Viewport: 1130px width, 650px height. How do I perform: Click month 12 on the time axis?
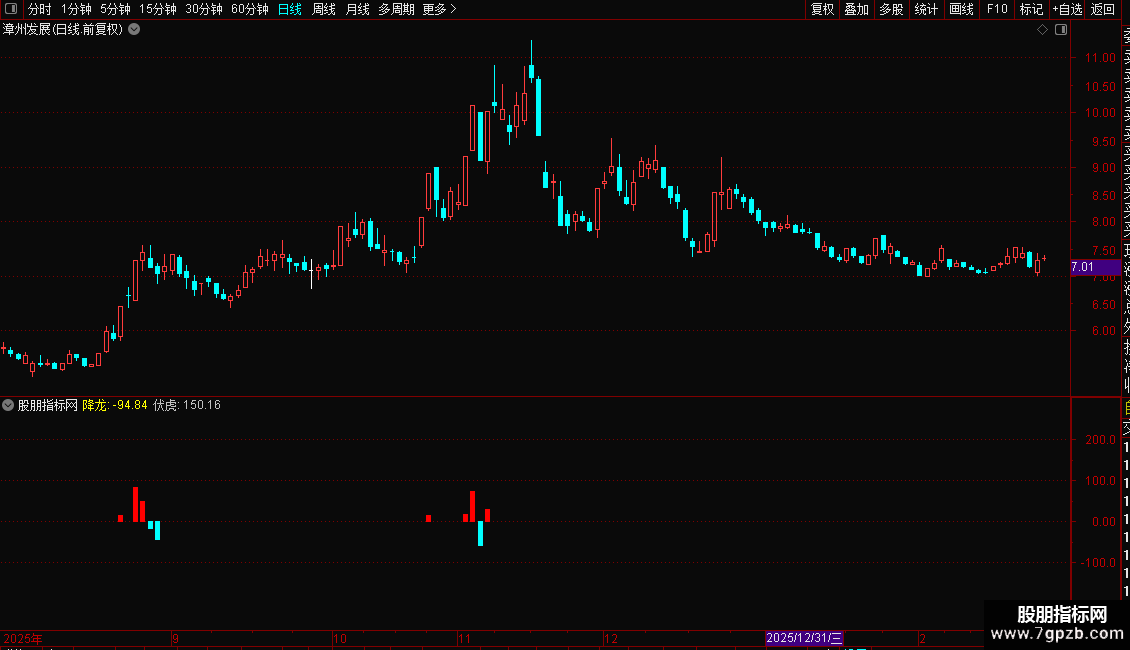tap(610, 638)
